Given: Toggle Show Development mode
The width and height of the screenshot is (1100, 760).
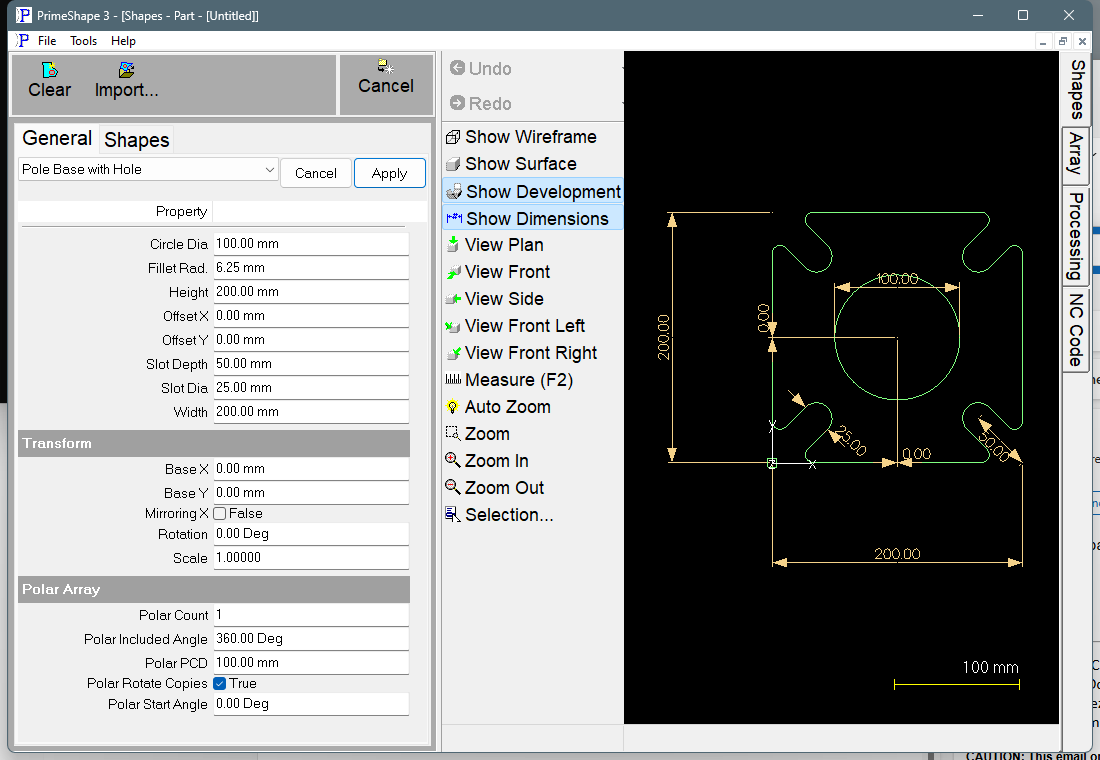Looking at the screenshot, I should coord(532,192).
